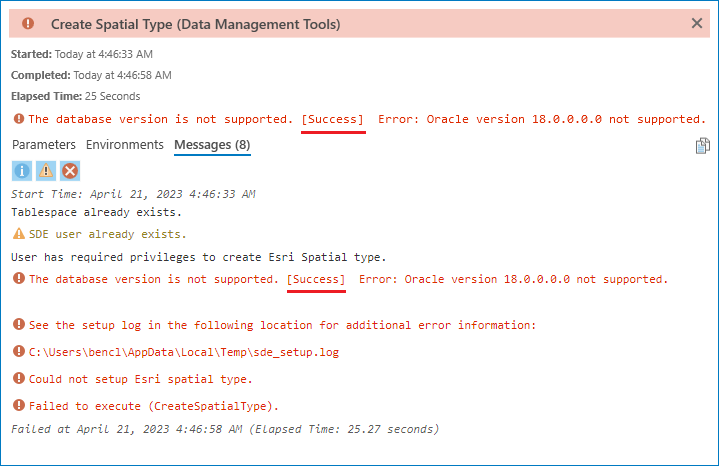Screen dimensions: 719x466
Task: Click the error icon beside Could not setup
Action: (x=18, y=379)
